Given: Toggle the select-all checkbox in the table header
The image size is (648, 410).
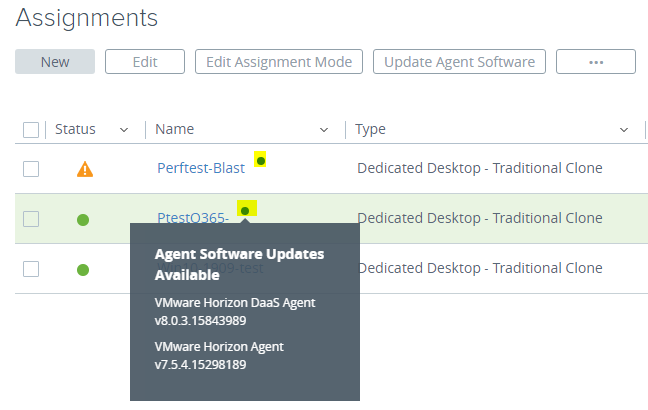Looking at the screenshot, I should click(x=31, y=130).
